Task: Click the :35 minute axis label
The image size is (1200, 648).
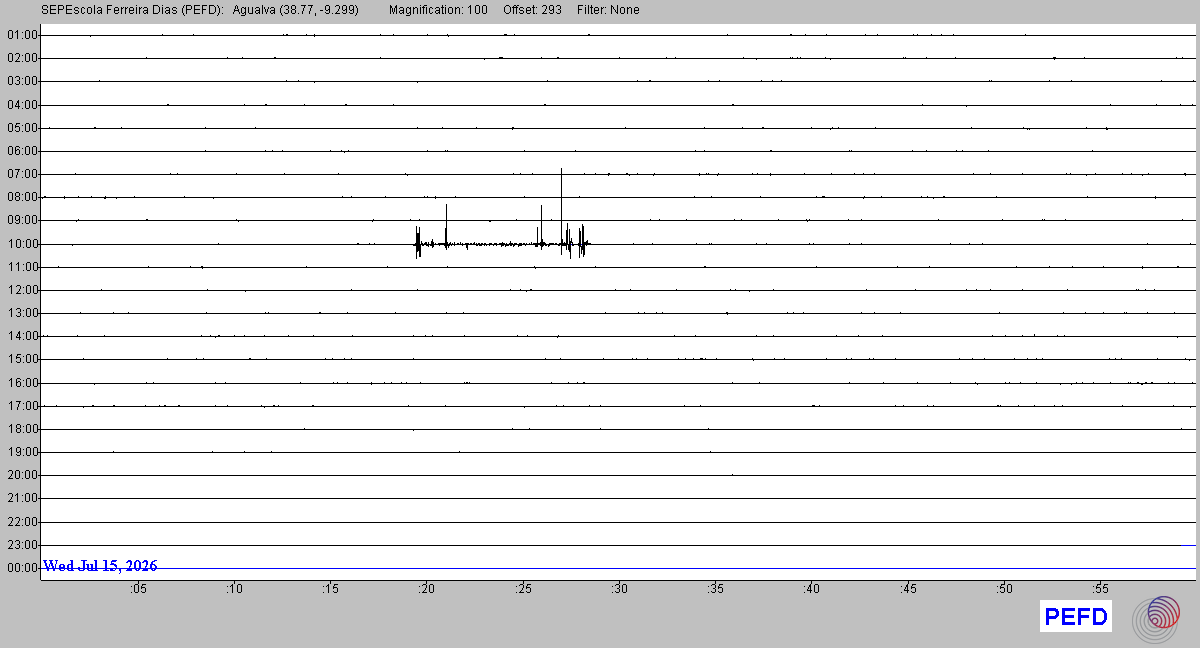Action: [715, 589]
